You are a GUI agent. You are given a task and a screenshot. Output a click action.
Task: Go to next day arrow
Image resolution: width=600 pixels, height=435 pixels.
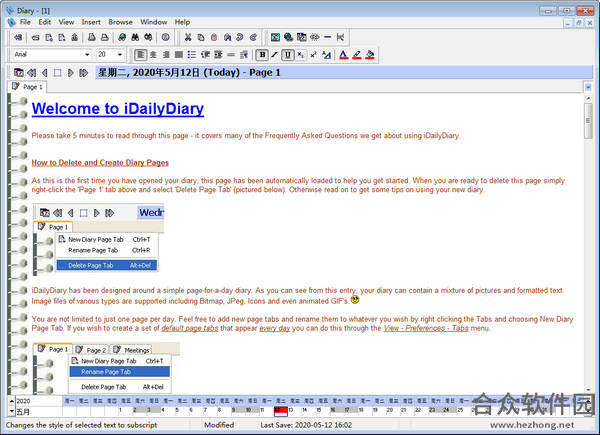70,72
